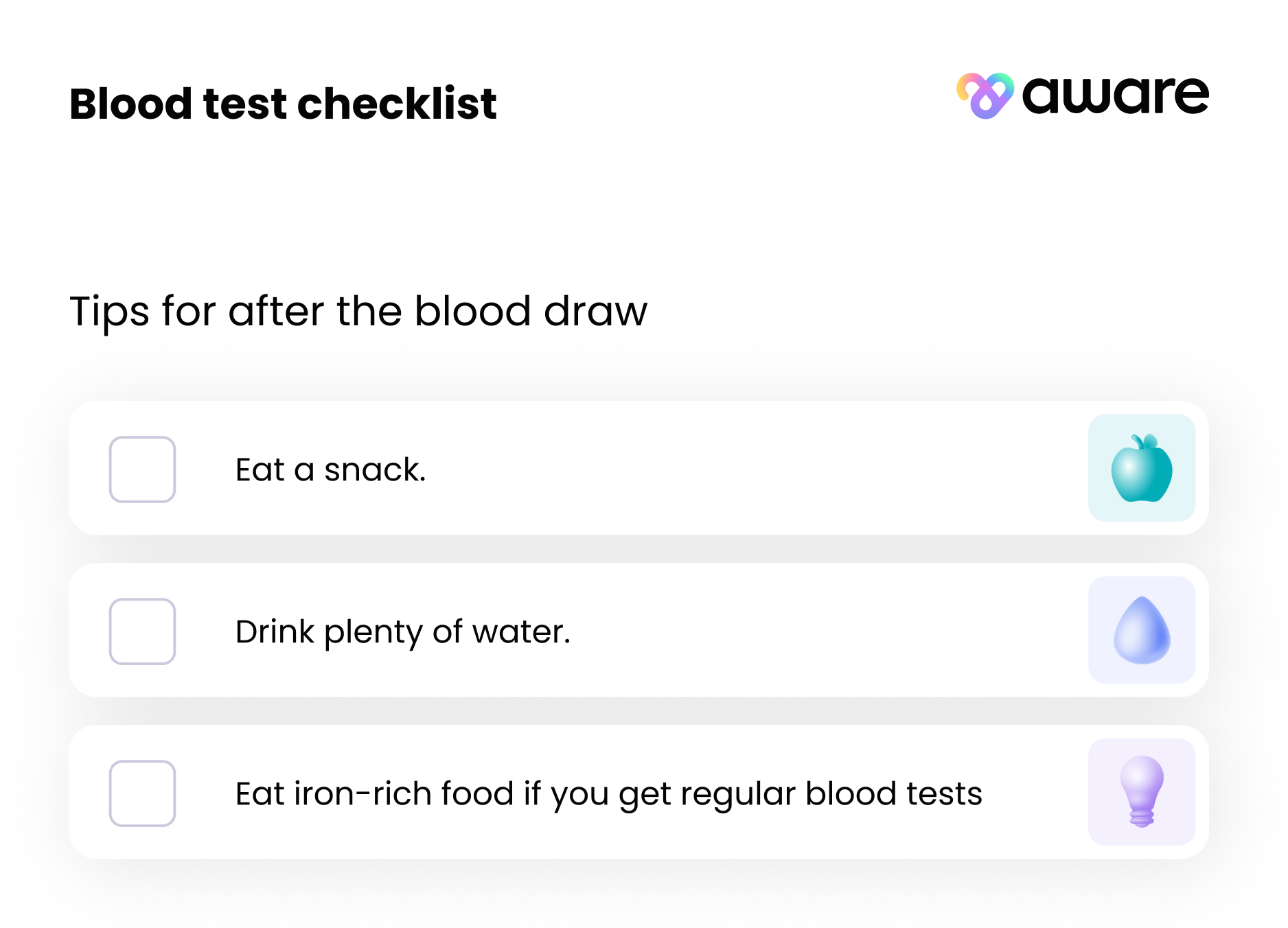This screenshot has width=1288, height=928.
Task: Click the aware heart logo icon
Action: point(985,96)
